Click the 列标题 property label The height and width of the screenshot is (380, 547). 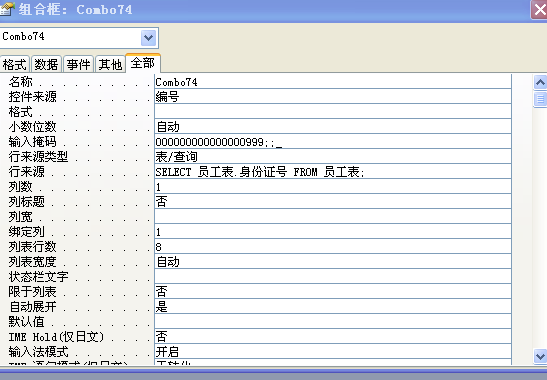click(27, 202)
